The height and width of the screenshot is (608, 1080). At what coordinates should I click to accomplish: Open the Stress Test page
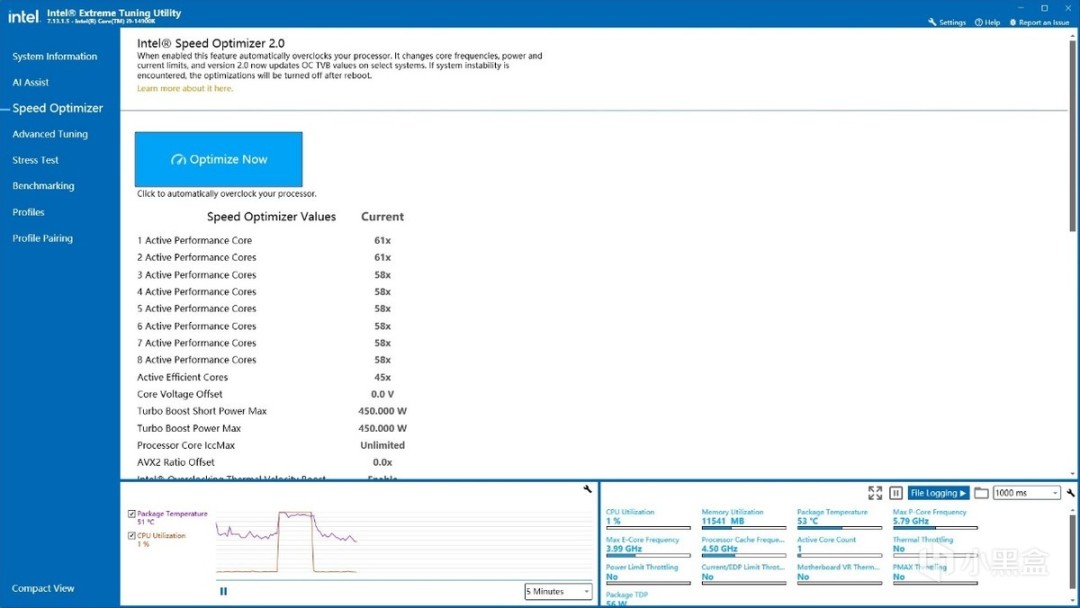tap(35, 160)
